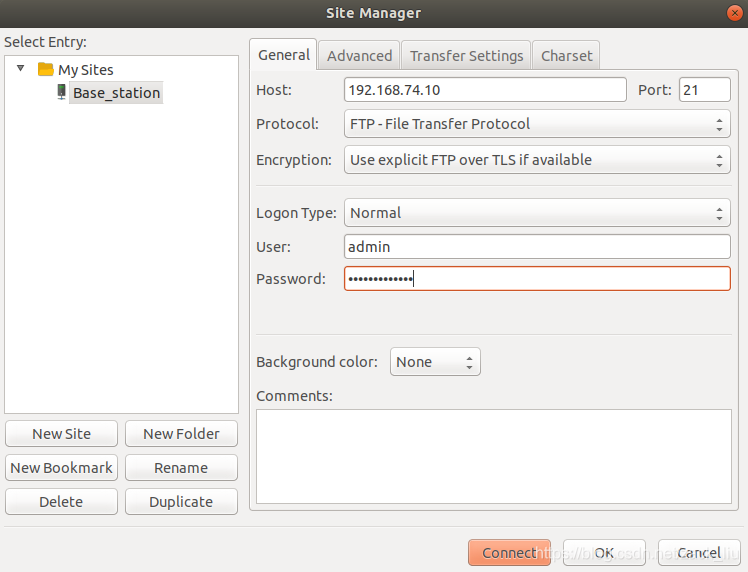Switch to the Advanced tab
This screenshot has height=572, width=748.
[359, 55]
